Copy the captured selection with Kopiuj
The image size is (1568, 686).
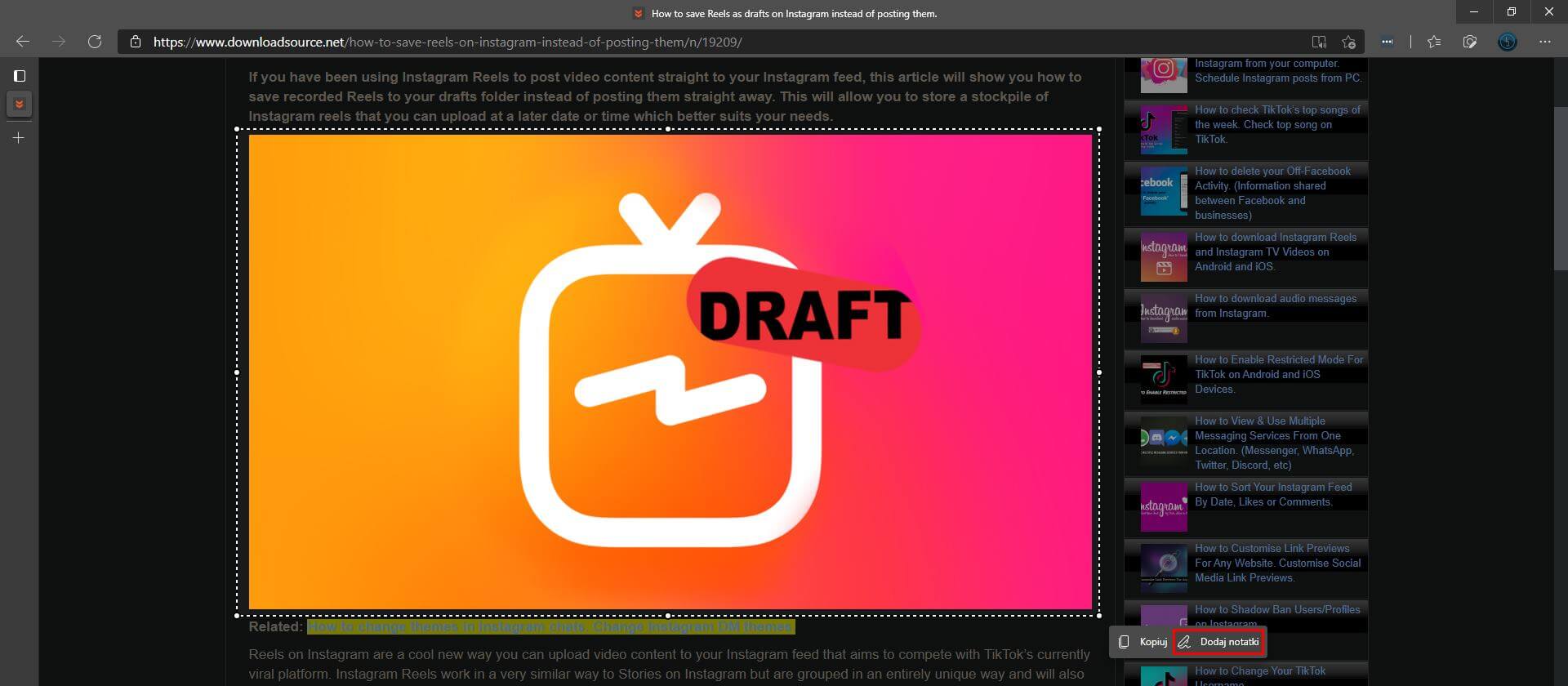[x=1143, y=642]
